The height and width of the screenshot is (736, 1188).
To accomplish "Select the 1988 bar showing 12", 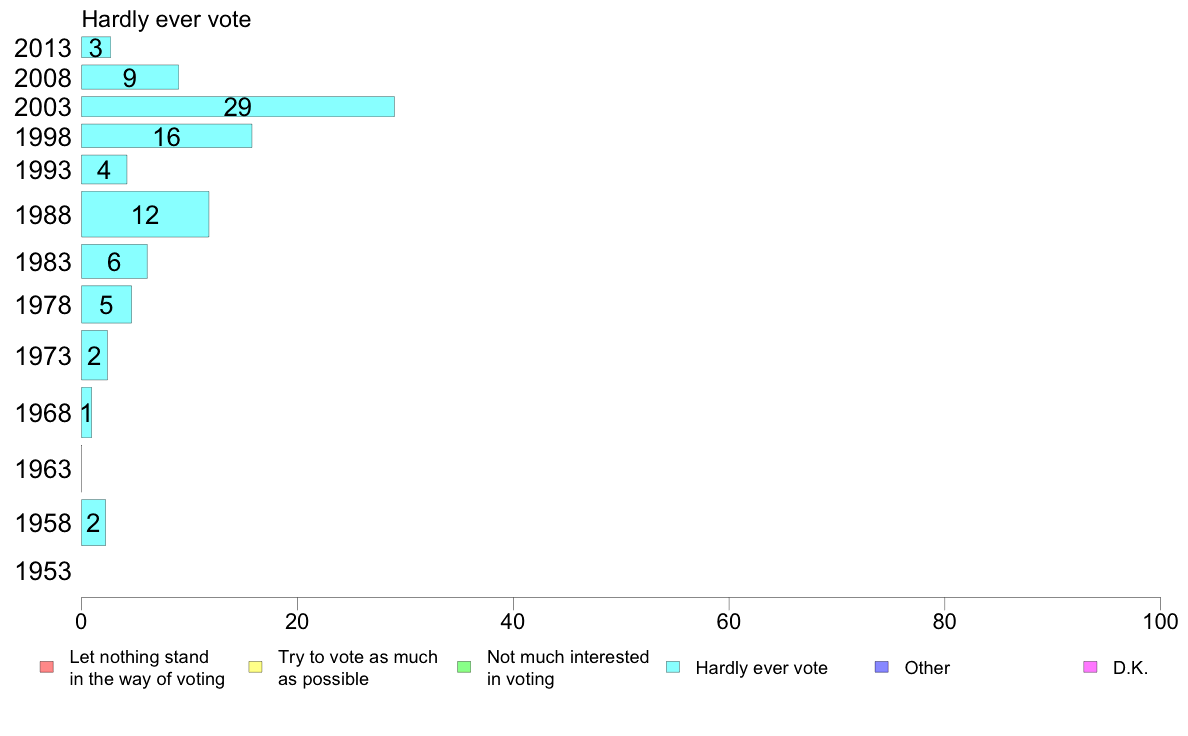I will click(x=145, y=215).
